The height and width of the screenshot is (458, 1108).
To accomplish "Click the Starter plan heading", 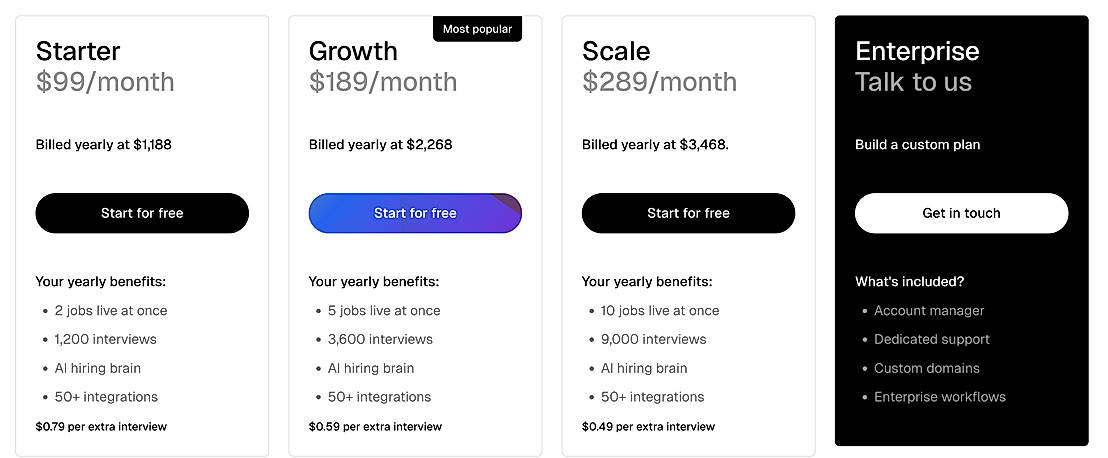I will [78, 51].
